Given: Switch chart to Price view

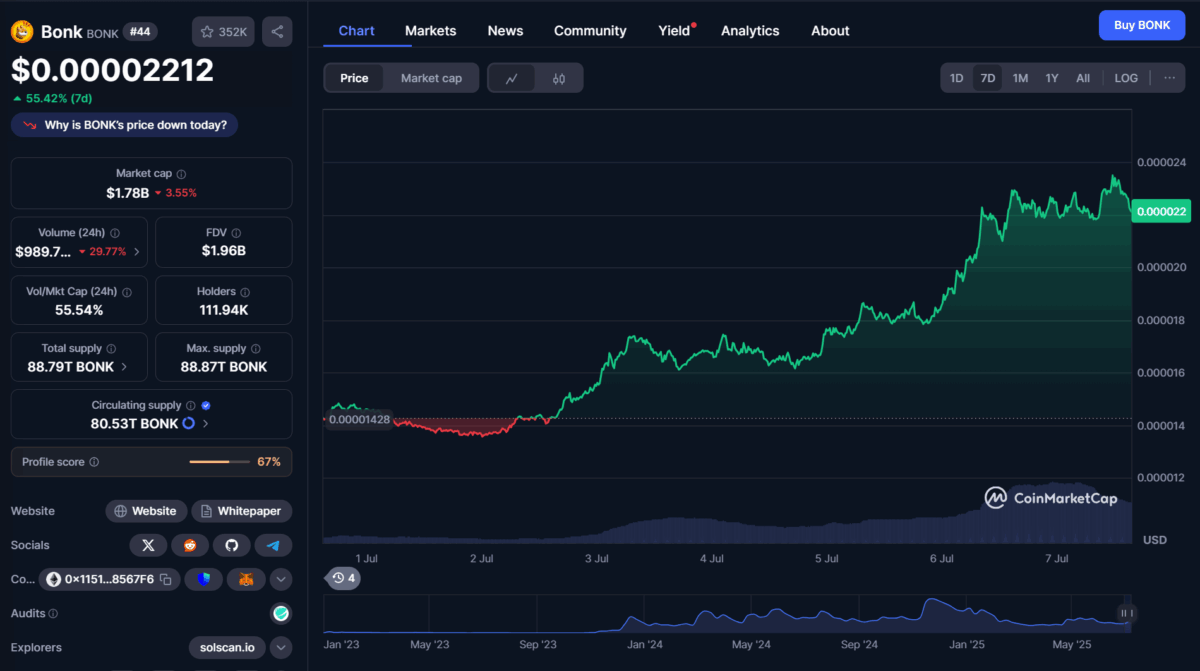Looking at the screenshot, I should [354, 78].
